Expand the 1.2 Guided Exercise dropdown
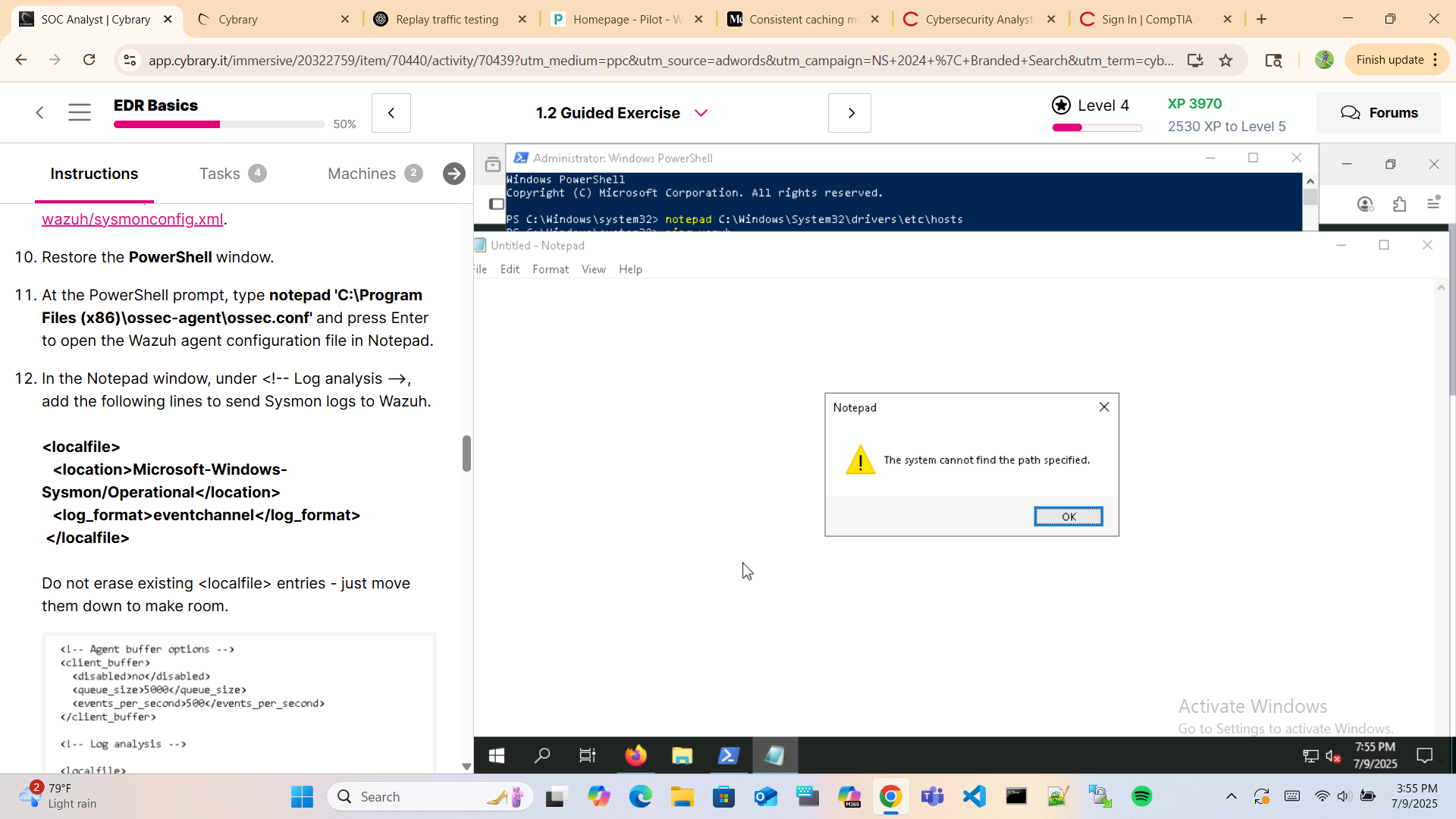1456x819 pixels. coord(701,113)
